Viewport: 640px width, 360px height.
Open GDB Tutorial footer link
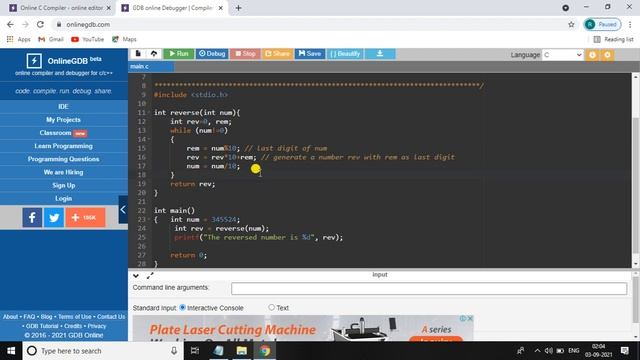42,326
